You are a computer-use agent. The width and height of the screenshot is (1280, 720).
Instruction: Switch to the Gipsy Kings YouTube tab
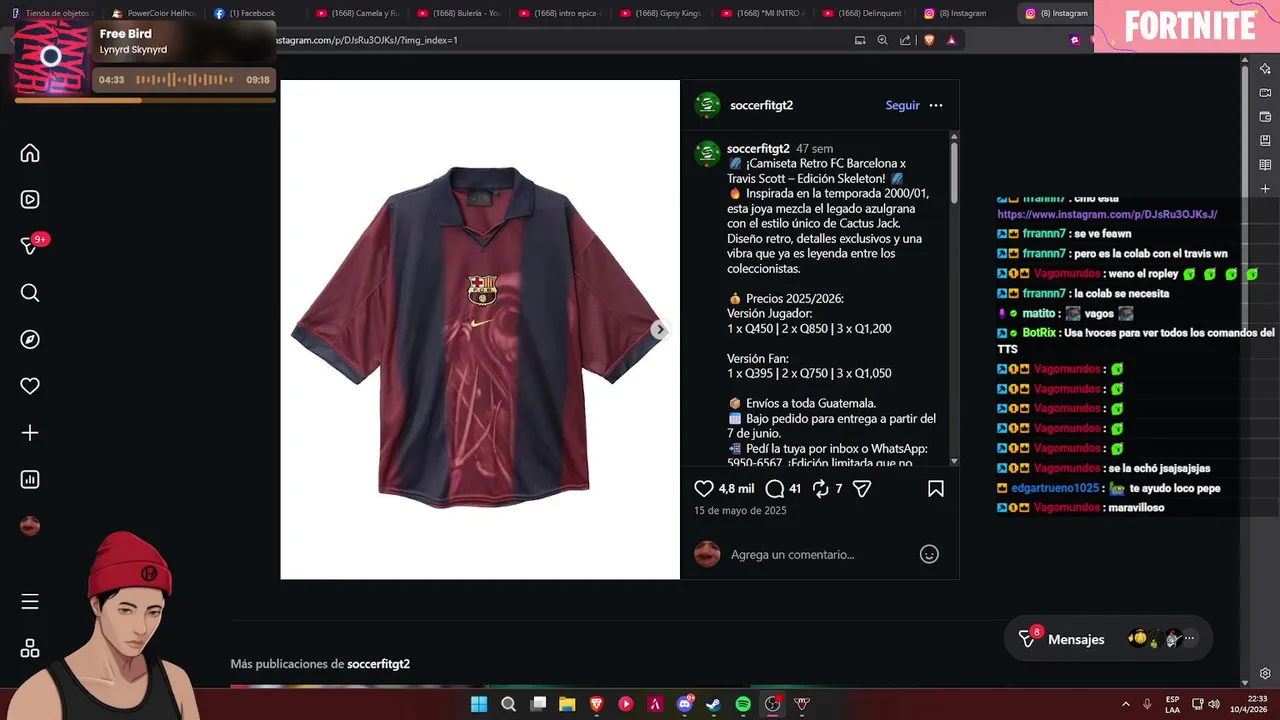point(660,13)
